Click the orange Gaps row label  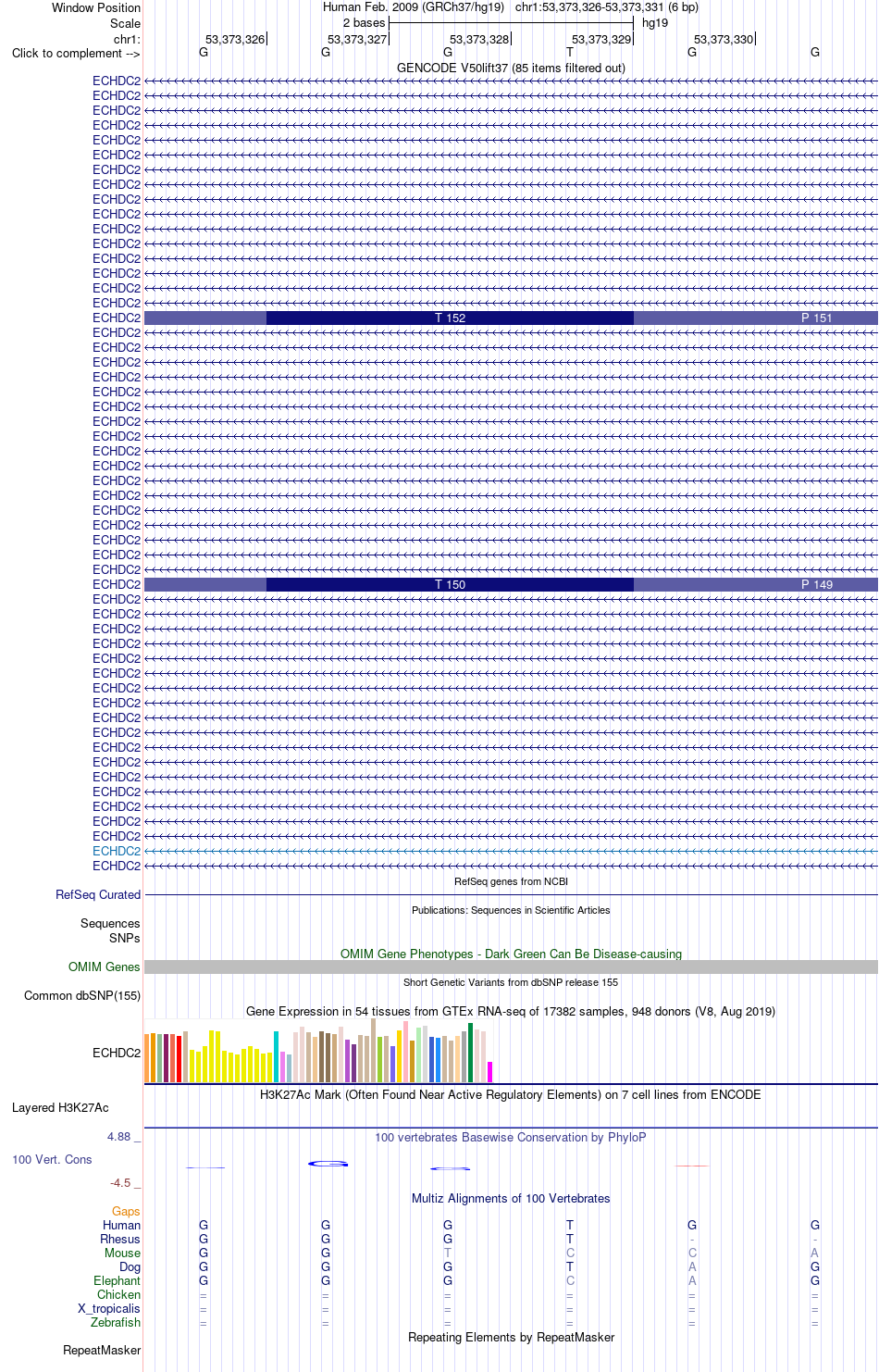click(x=126, y=1211)
